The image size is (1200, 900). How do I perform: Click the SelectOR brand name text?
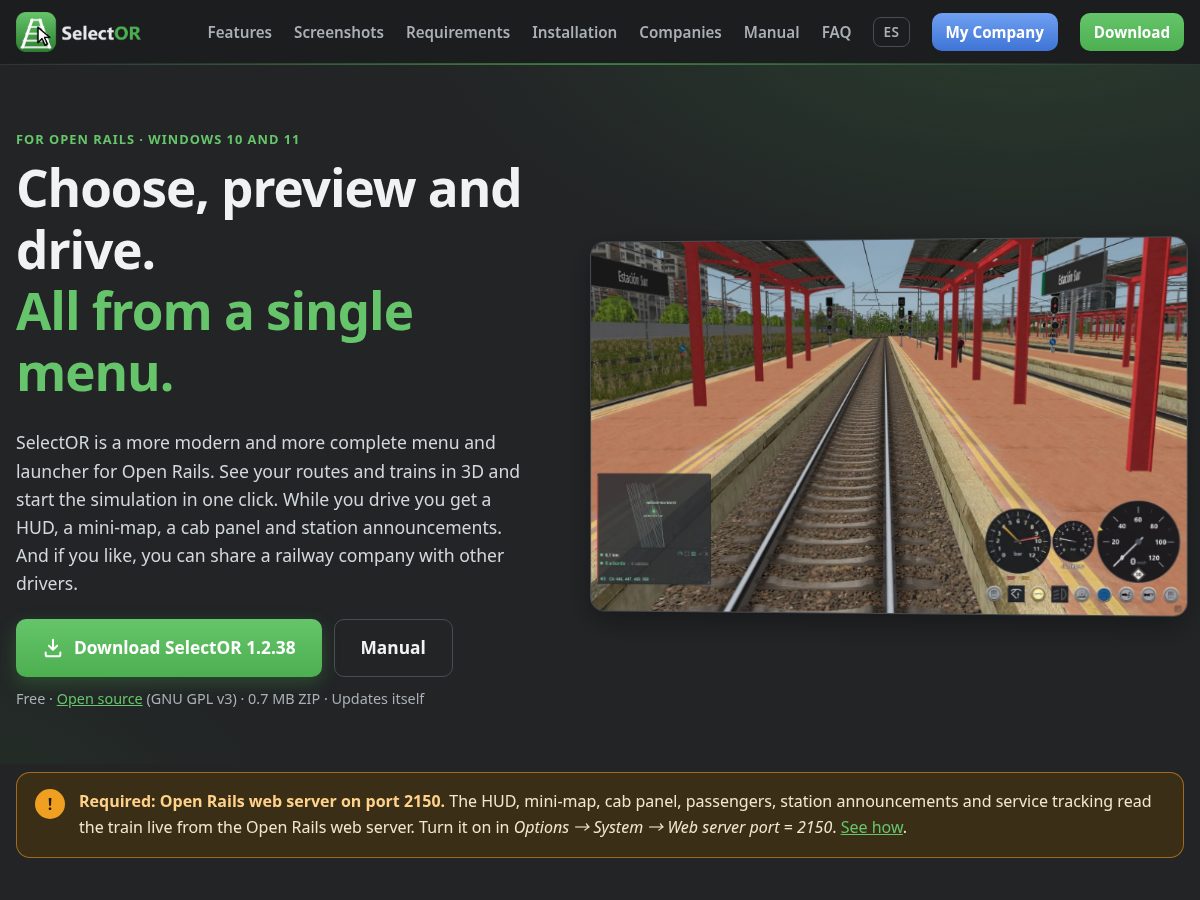pyautogui.click(x=101, y=33)
